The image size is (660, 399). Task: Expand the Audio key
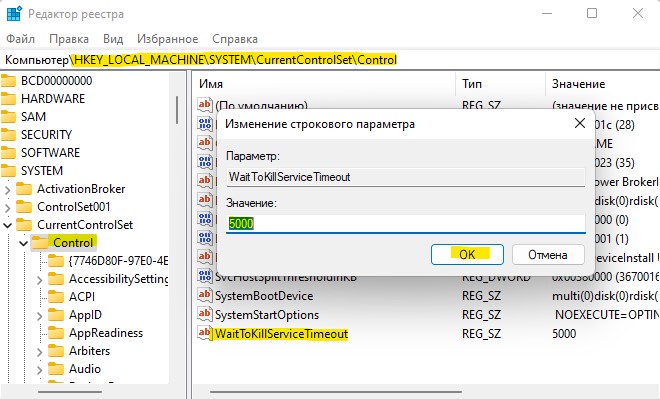click(40, 370)
